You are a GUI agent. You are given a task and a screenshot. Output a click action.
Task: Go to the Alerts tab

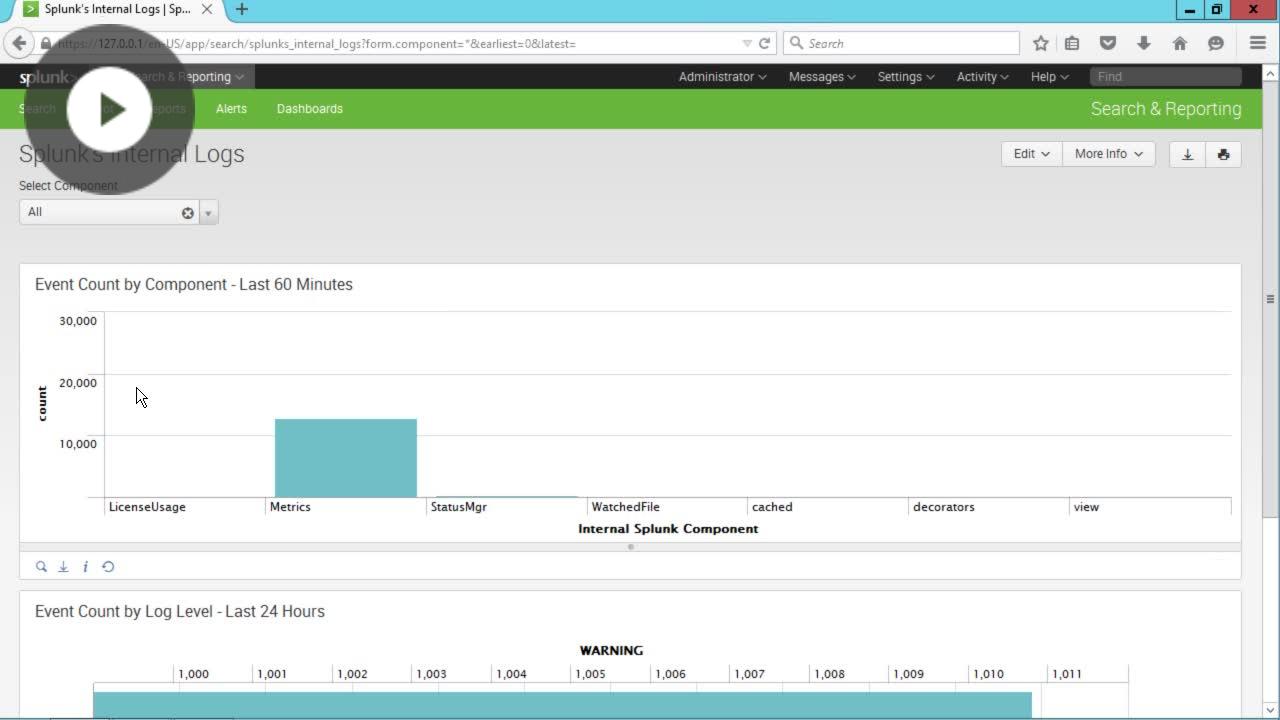(x=231, y=109)
